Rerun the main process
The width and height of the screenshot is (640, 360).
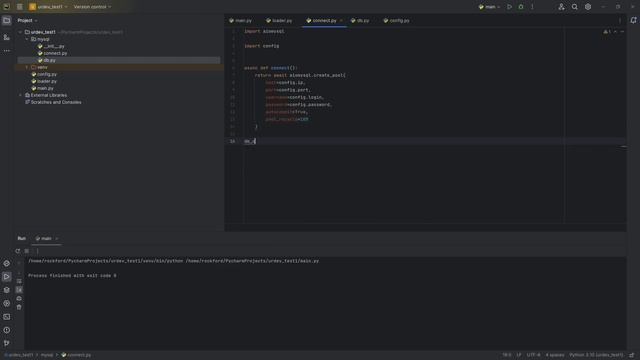click(18, 251)
